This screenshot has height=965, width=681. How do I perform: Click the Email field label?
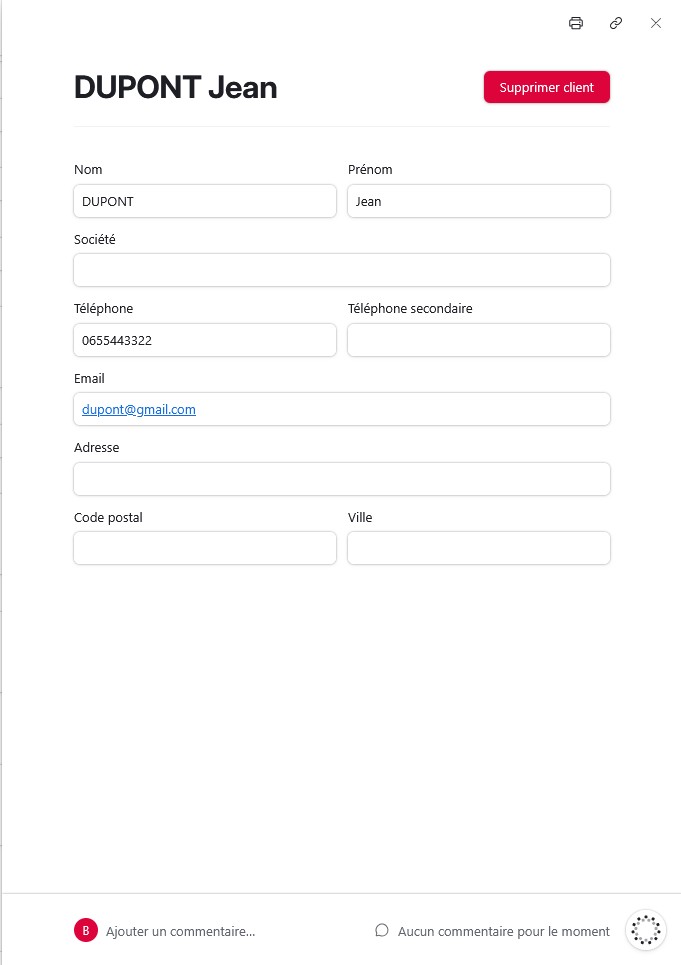pos(89,379)
